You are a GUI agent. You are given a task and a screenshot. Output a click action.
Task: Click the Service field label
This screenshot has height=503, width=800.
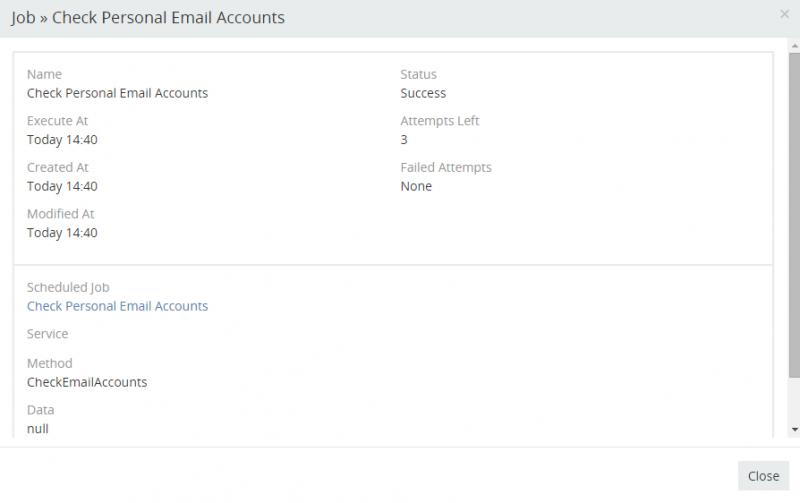tap(48, 334)
